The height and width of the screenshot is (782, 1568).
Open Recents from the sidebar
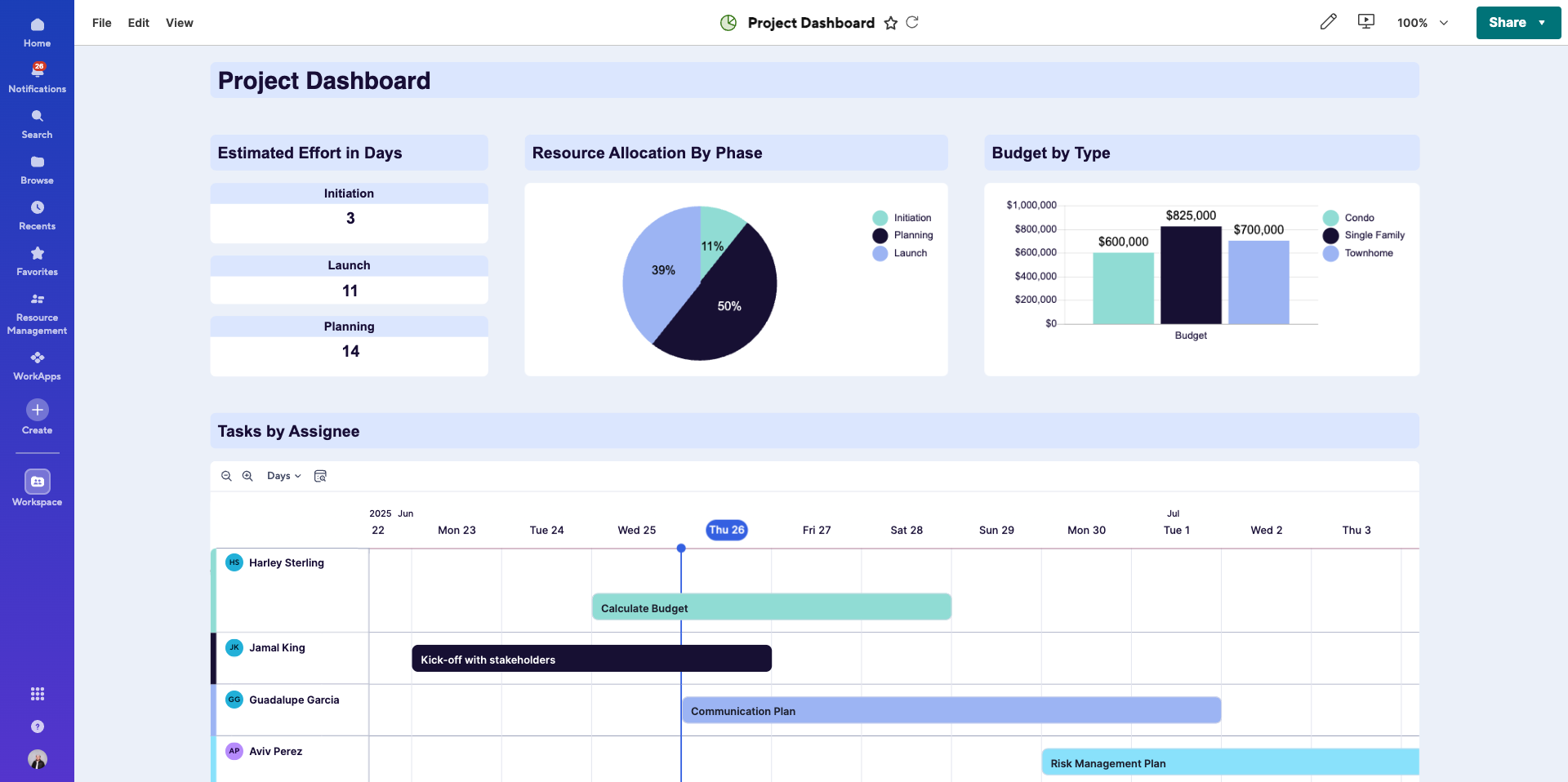37,215
